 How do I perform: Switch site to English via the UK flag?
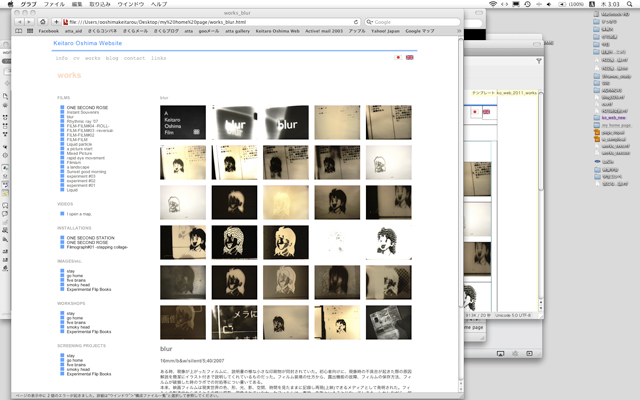[409, 58]
